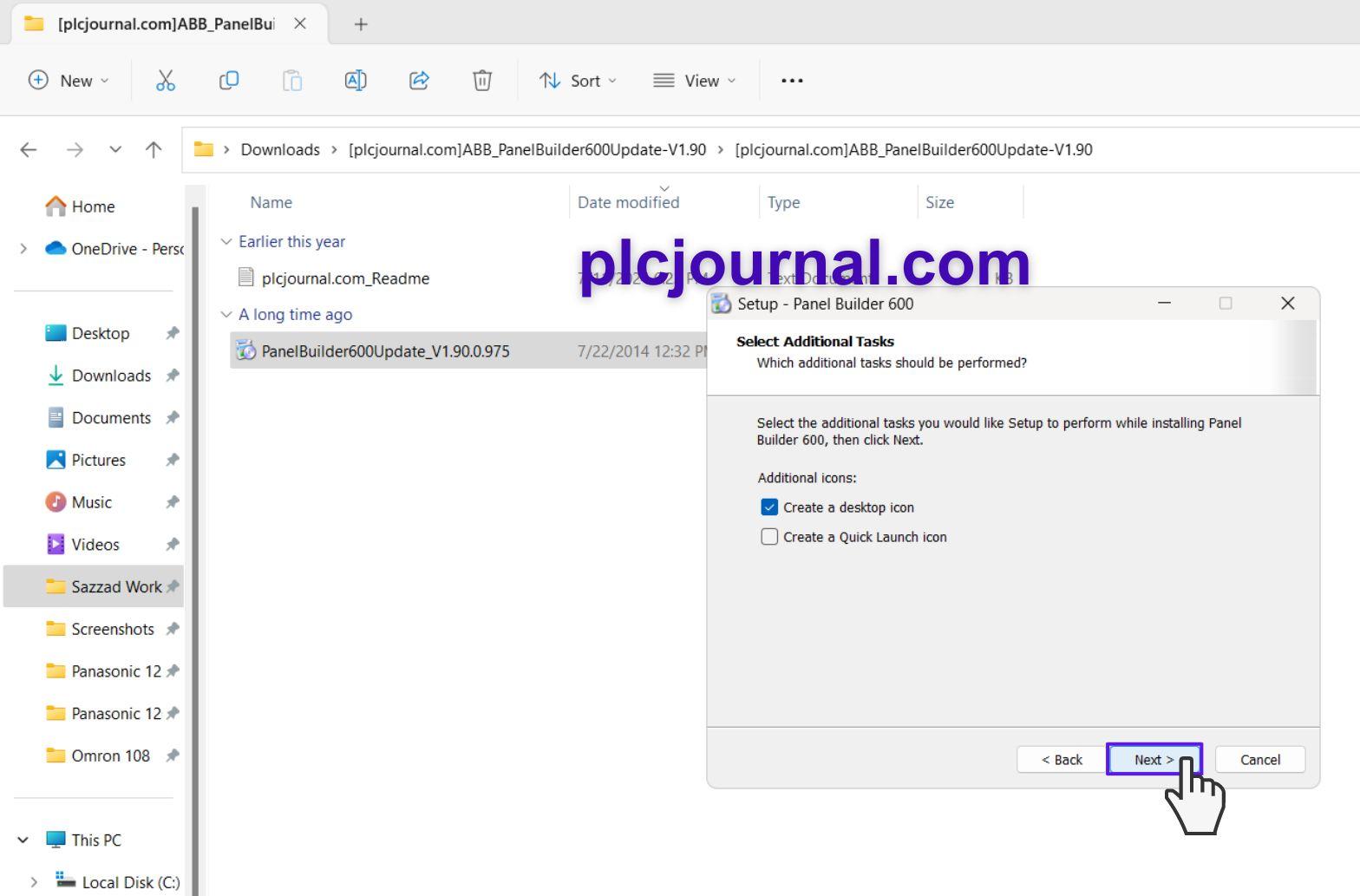The height and width of the screenshot is (896, 1360).
Task: Open the Sort dropdown menu
Action: tap(578, 81)
